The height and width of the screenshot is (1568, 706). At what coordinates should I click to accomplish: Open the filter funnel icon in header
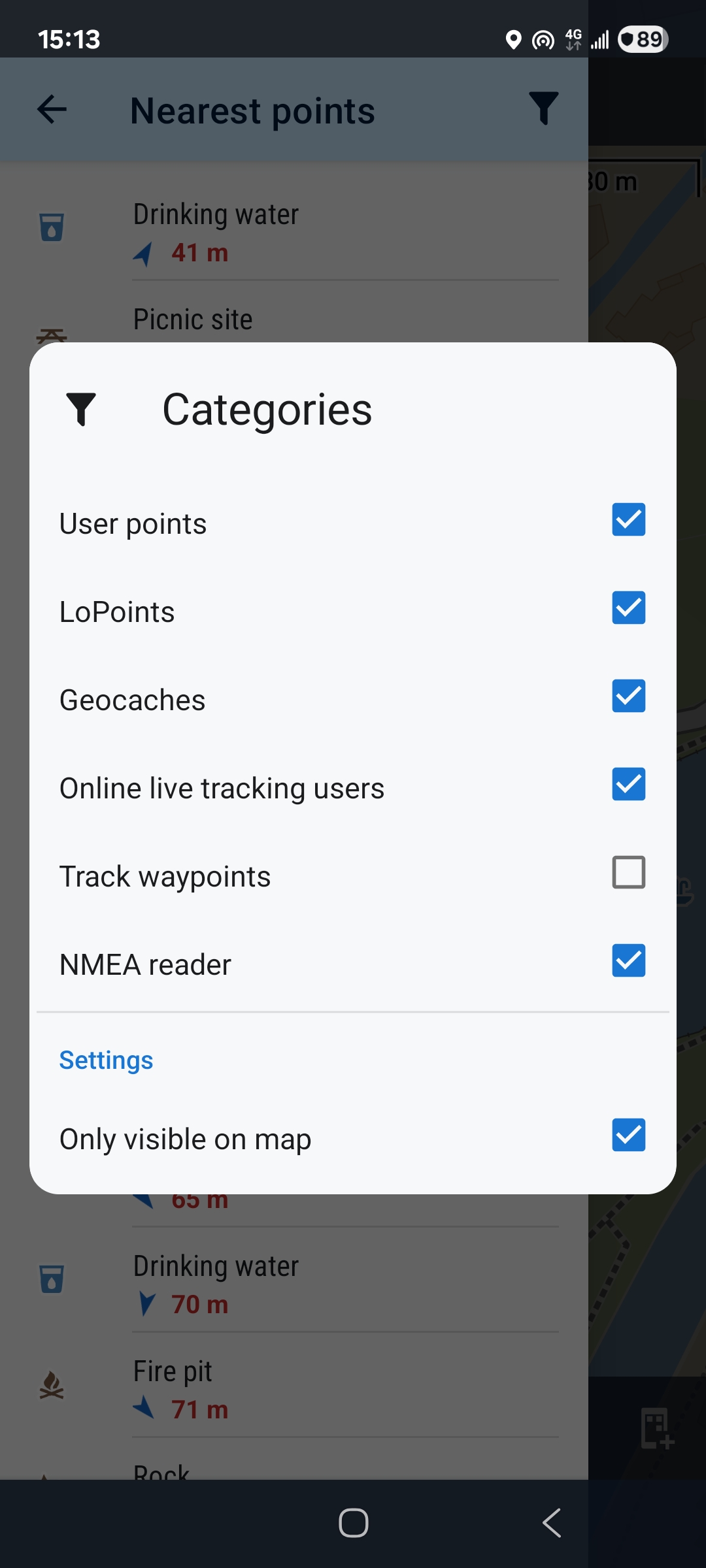click(x=543, y=108)
